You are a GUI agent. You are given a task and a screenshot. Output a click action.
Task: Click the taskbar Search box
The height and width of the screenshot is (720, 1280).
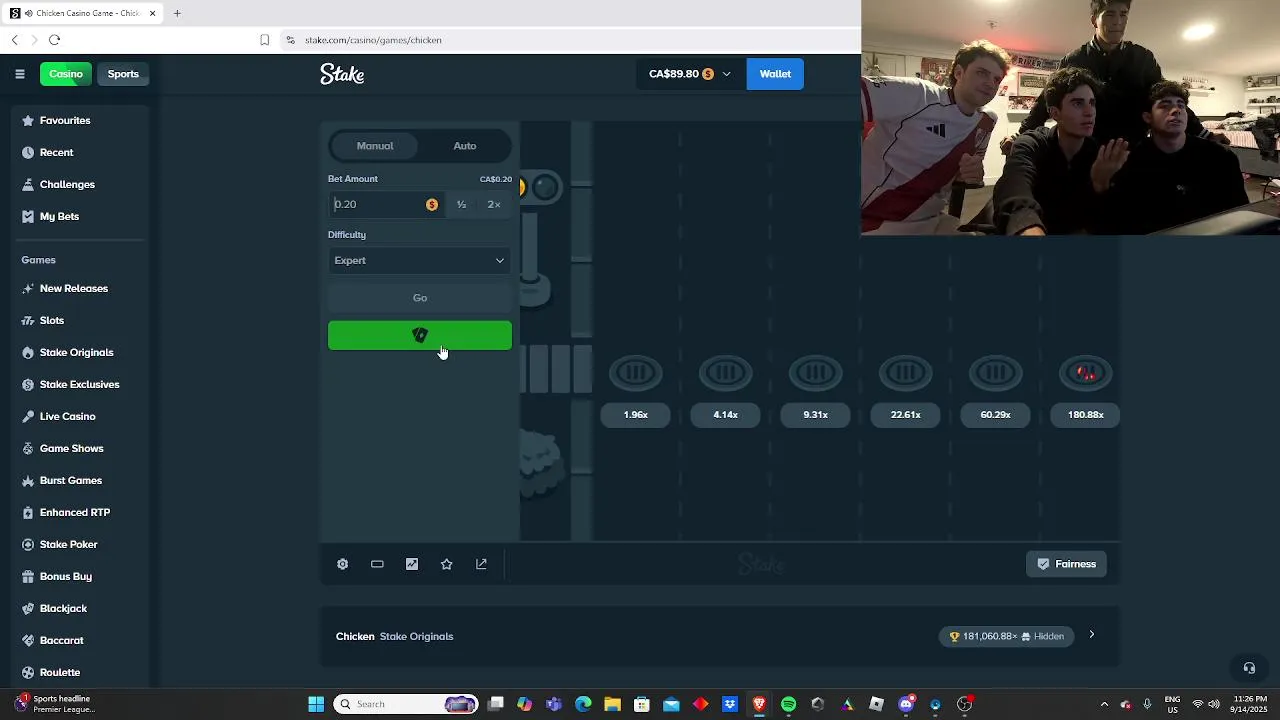tap(406, 704)
